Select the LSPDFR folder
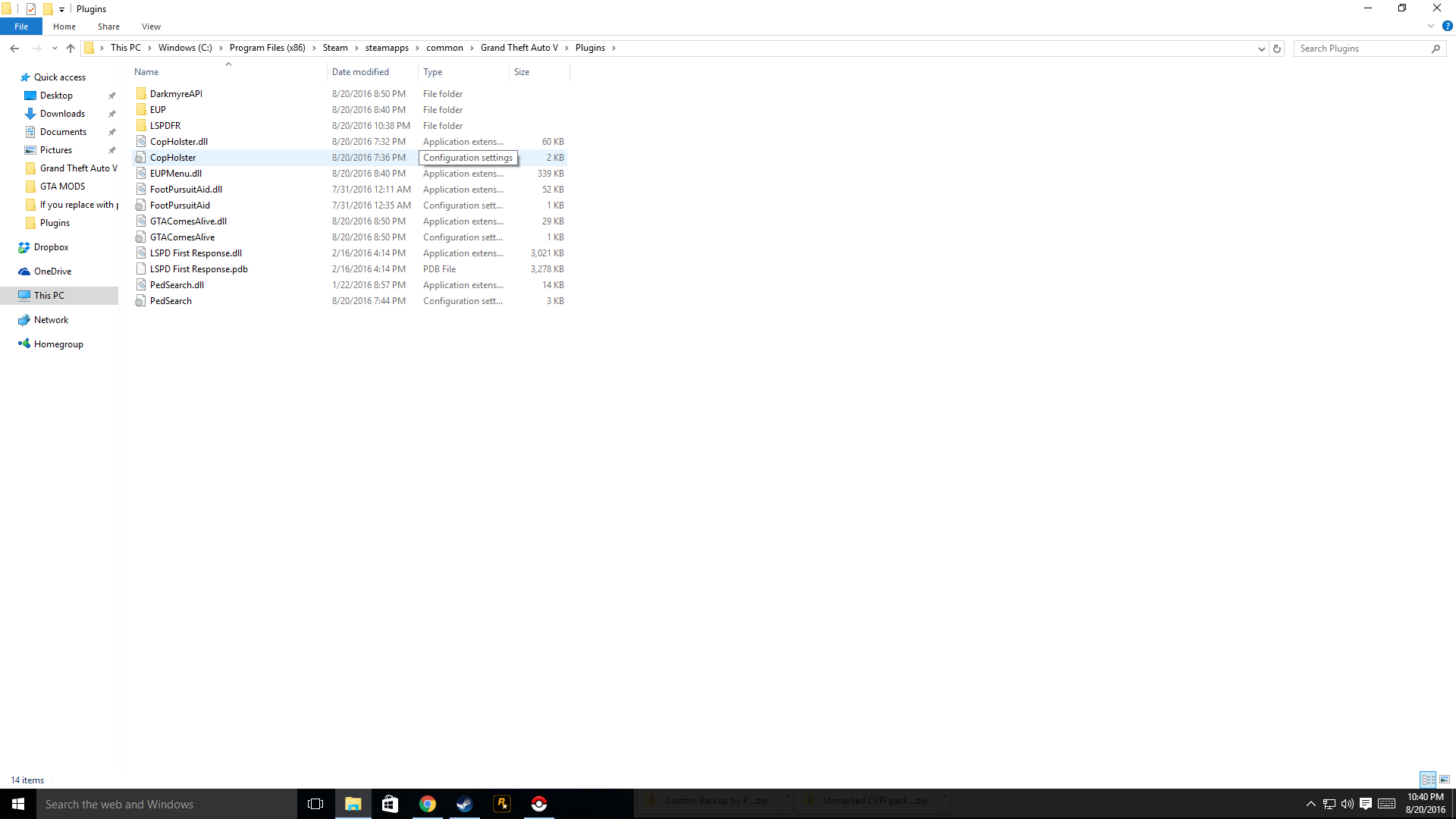The image size is (1456, 819). [165, 126]
